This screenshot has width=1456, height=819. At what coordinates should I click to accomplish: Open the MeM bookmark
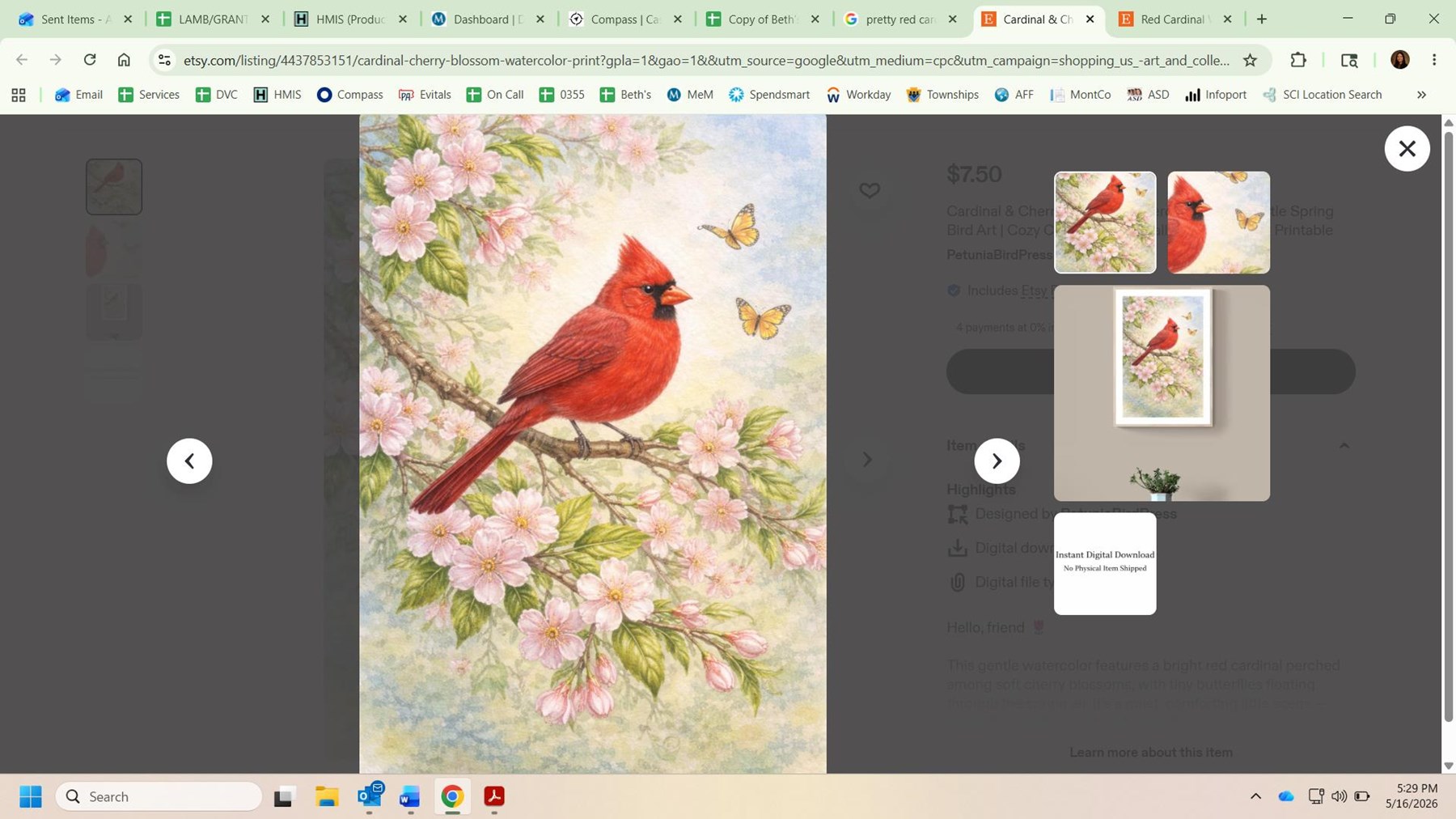(690, 95)
